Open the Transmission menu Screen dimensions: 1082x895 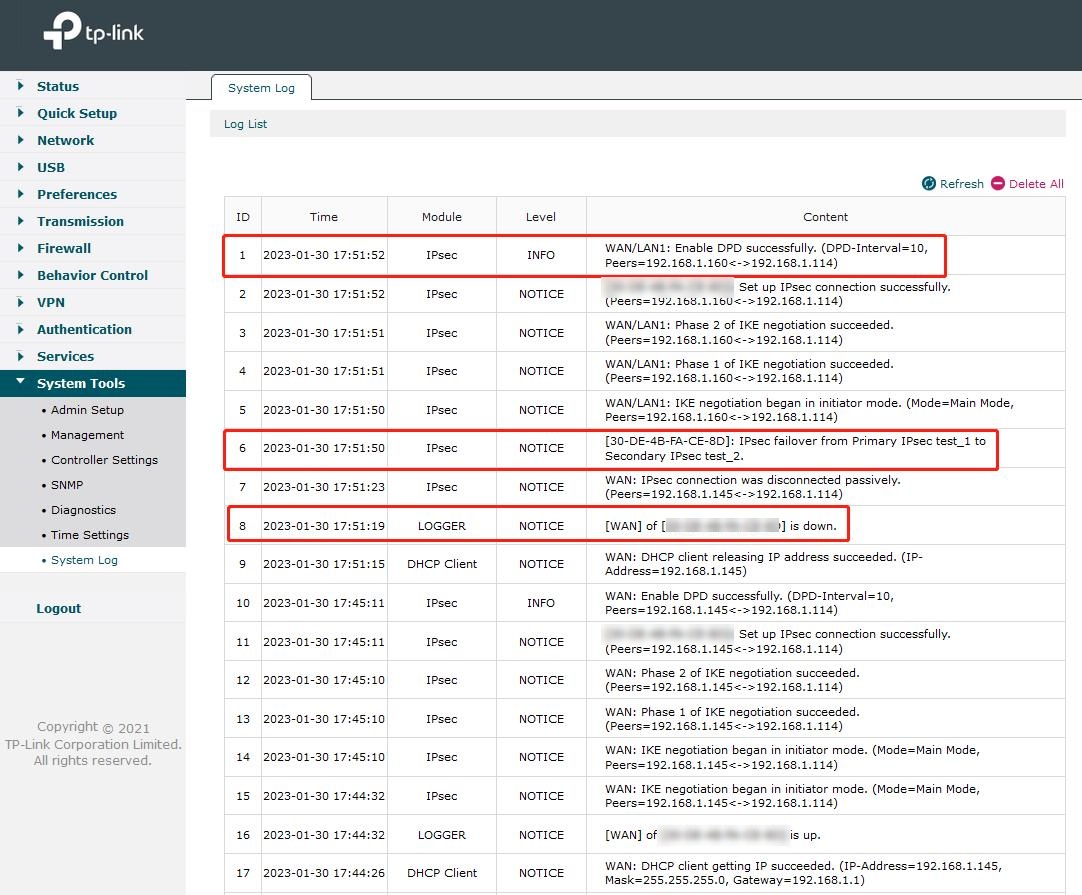coord(80,221)
